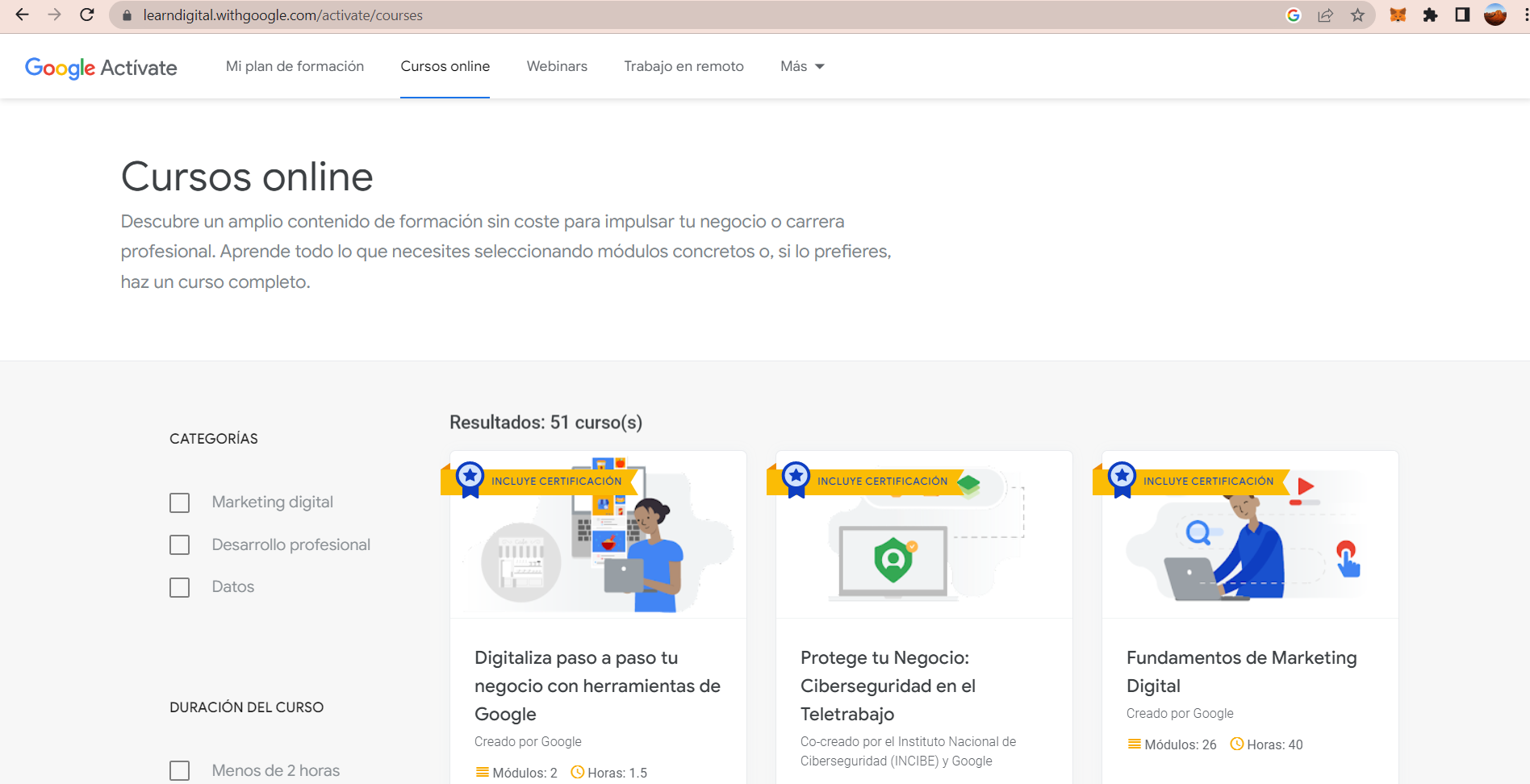Image resolution: width=1530 pixels, height=784 pixels.
Task: Click the Marketing Digital course illustration
Action: click(1250, 535)
